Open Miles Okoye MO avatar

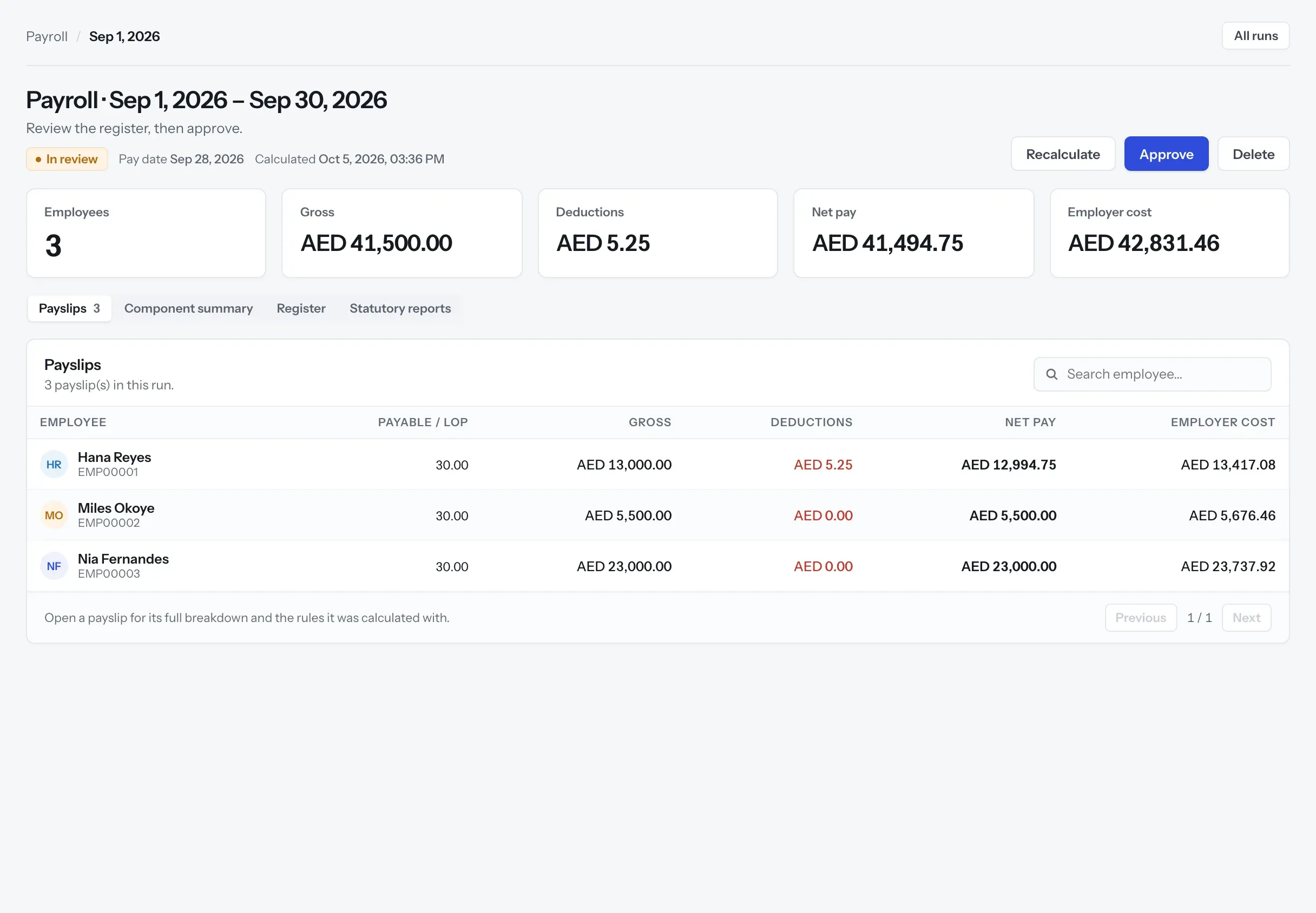[54, 515]
